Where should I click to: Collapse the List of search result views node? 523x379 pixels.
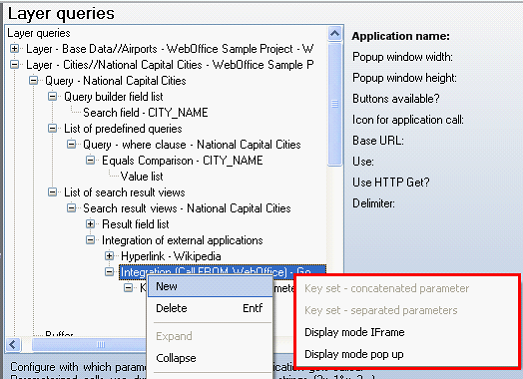click(x=52, y=192)
